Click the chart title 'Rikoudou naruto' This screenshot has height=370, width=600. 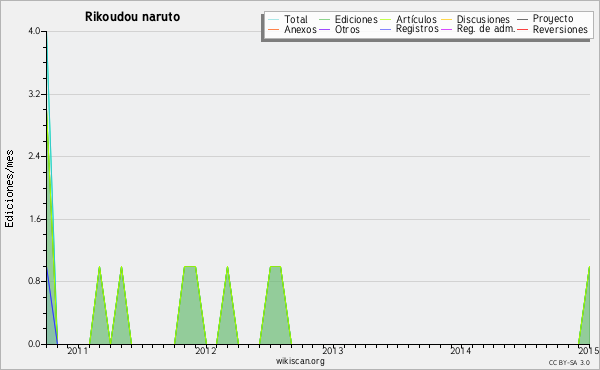coord(132,17)
